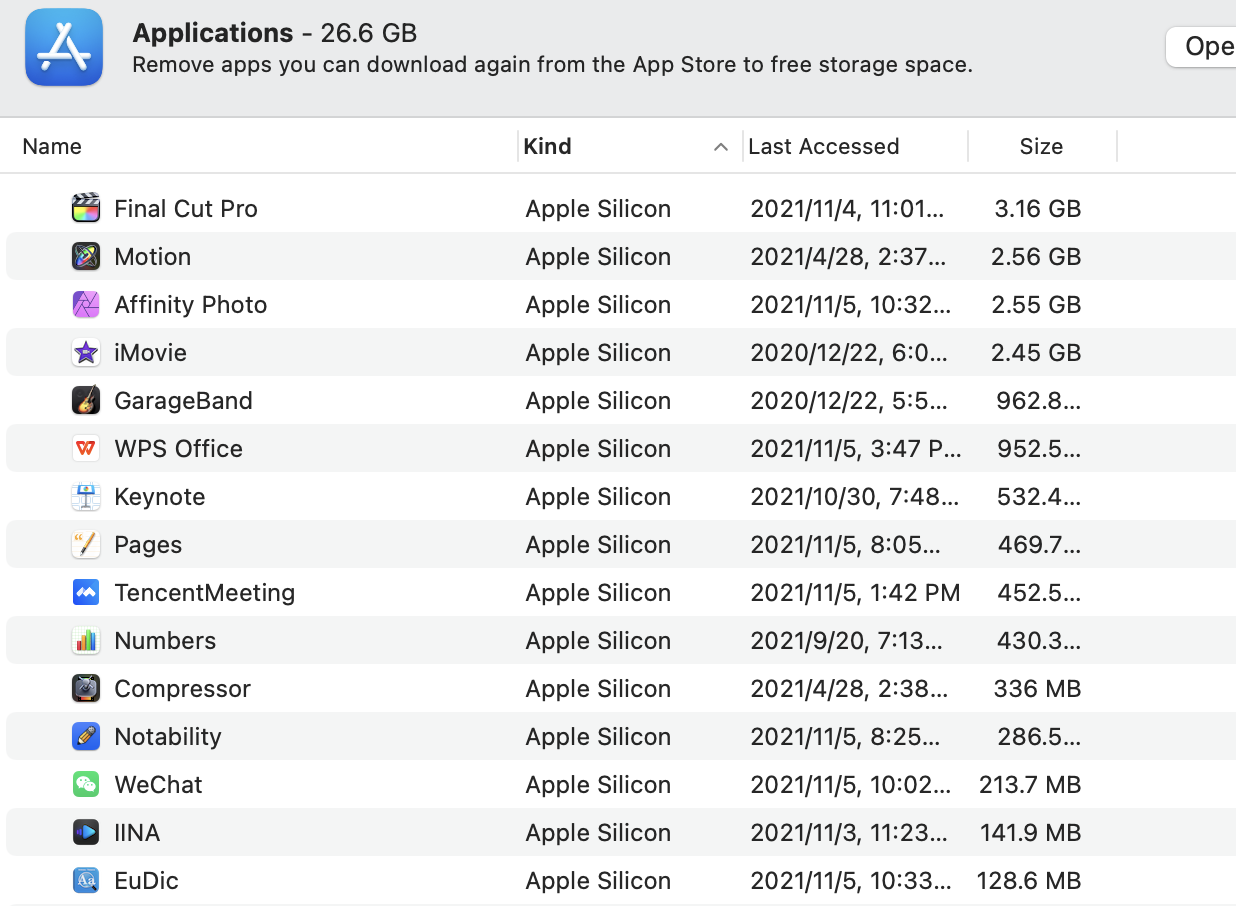The width and height of the screenshot is (1236, 906).
Task: Click the Final Cut Pro app icon
Action: [x=85, y=208]
